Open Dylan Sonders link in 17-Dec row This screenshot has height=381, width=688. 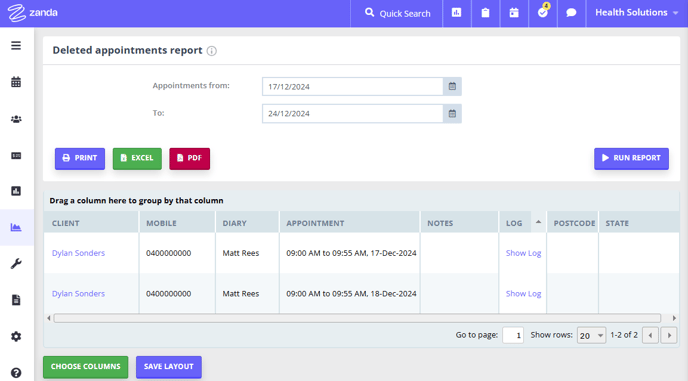pyautogui.click(x=79, y=253)
